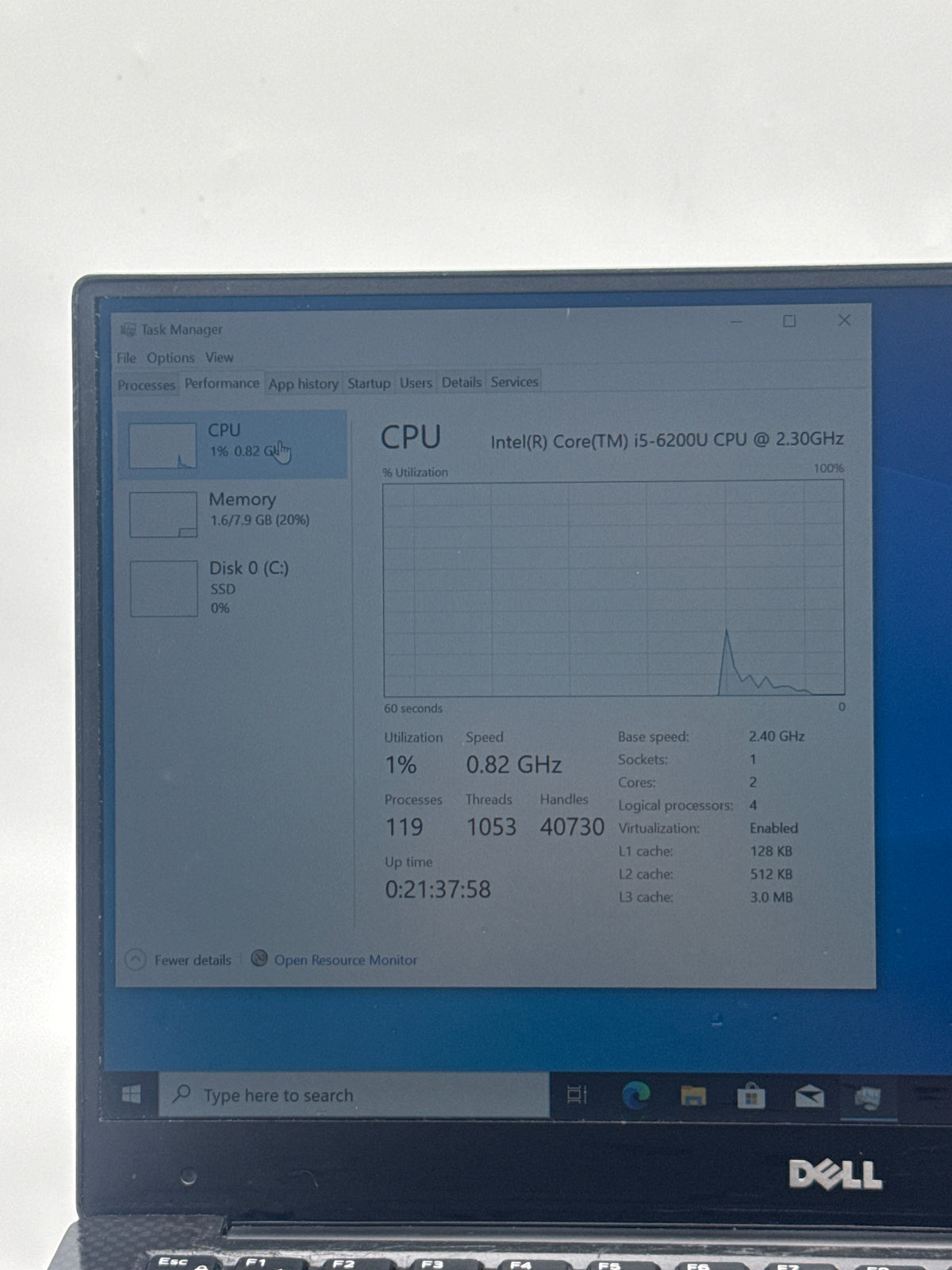The image size is (952, 1270).
Task: Open Task View from the taskbar
Action: [577, 1095]
